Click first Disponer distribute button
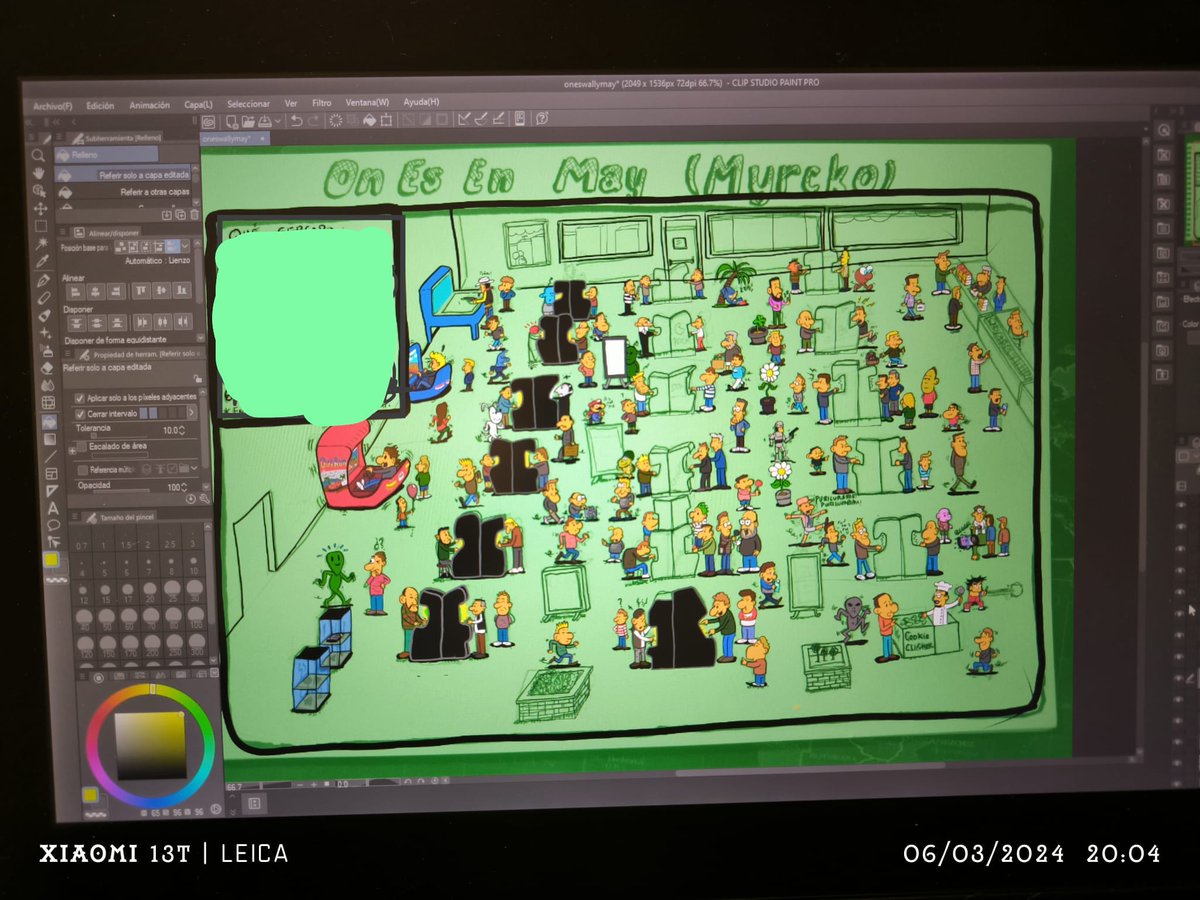The image size is (1200, 900). [x=76, y=322]
